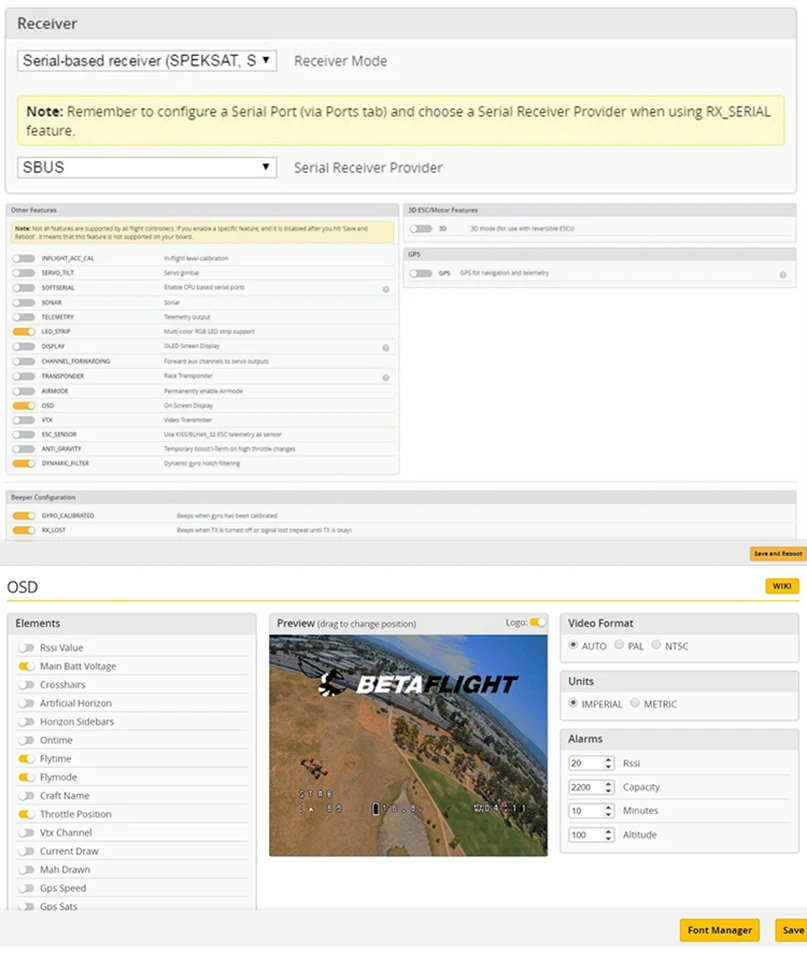The image size is (807, 955).
Task: Choose METRIC units
Action: pyautogui.click(x=635, y=703)
